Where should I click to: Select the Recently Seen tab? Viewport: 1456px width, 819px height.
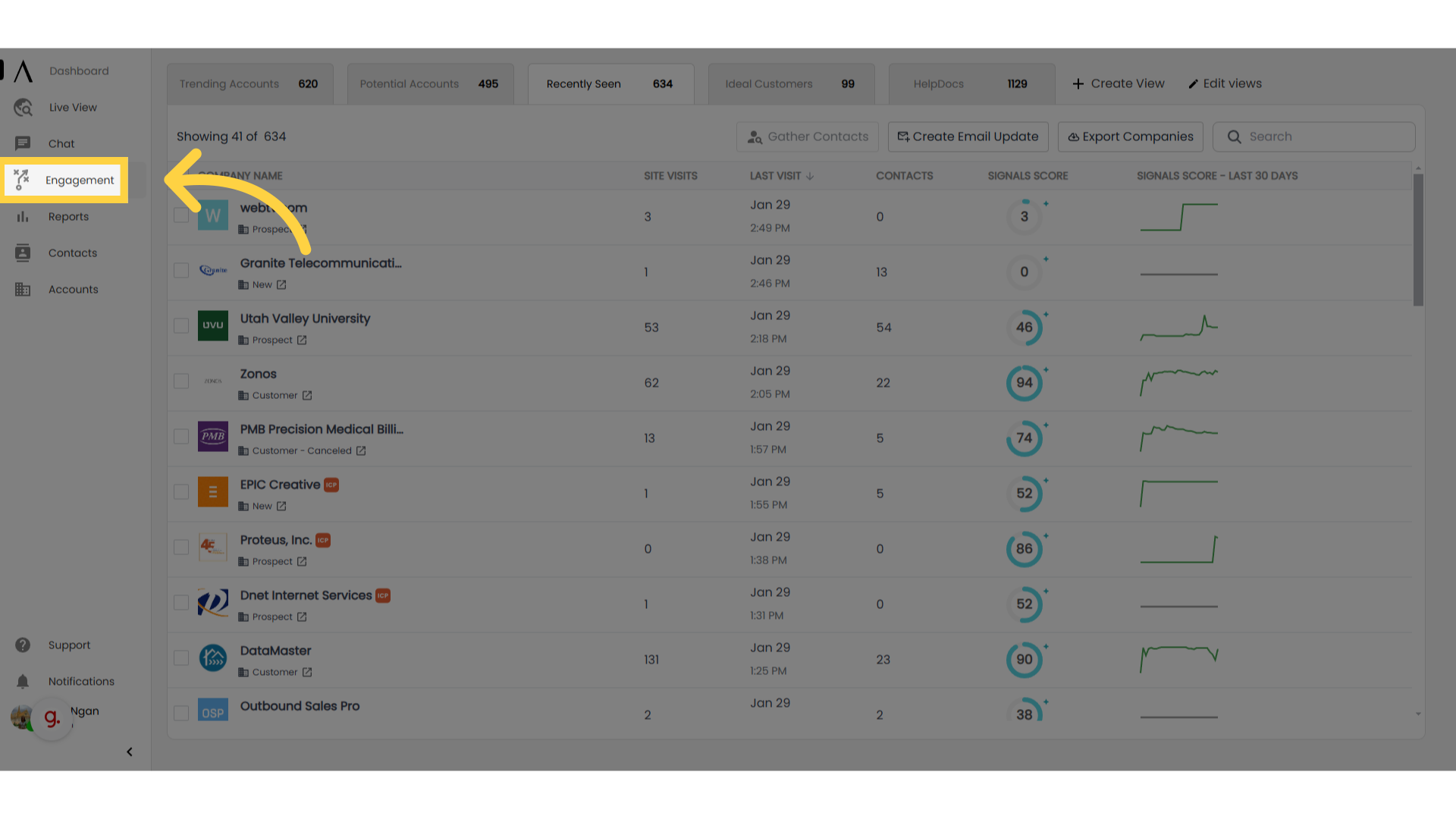tap(610, 84)
